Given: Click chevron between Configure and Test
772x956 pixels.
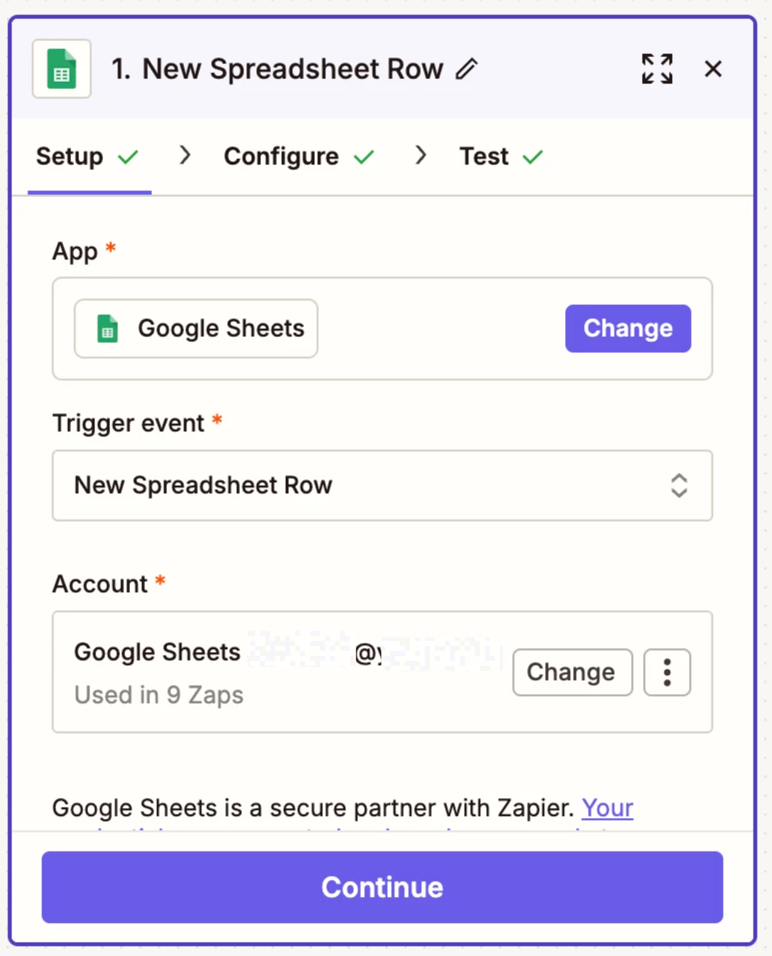Looking at the screenshot, I should click(x=420, y=155).
